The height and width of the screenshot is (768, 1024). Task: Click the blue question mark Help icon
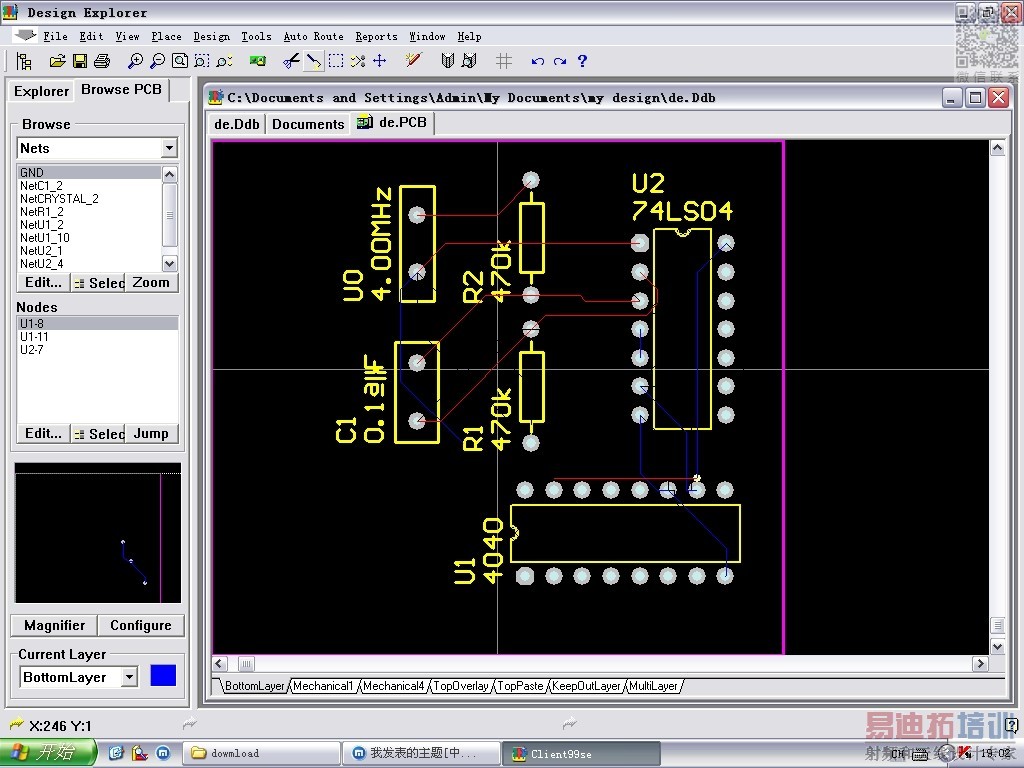(582, 61)
